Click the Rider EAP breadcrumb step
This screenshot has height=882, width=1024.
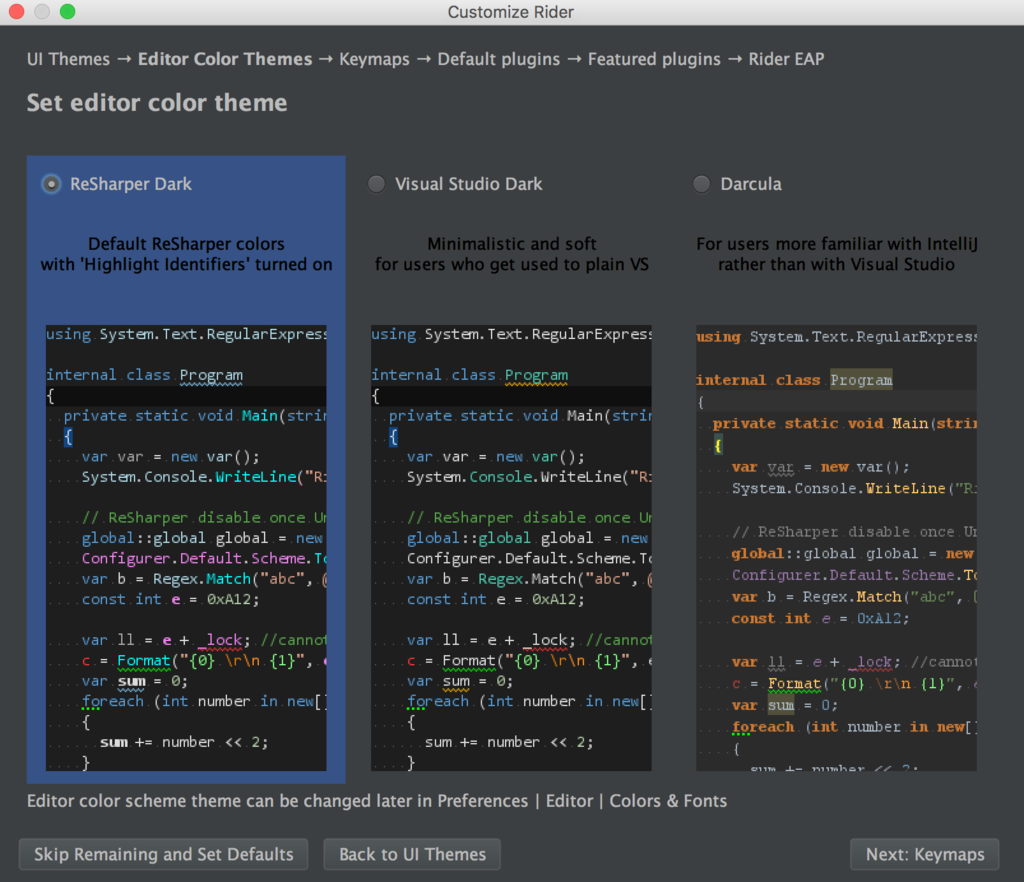[786, 59]
